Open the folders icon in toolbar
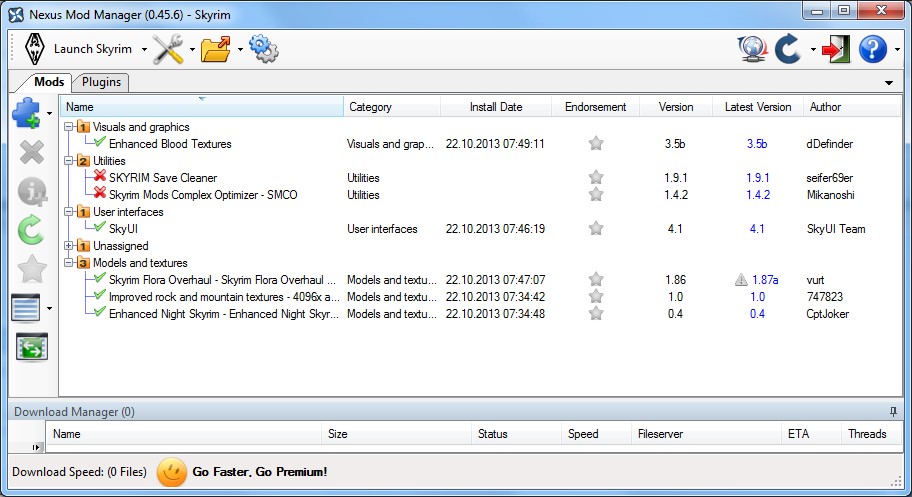 point(216,49)
